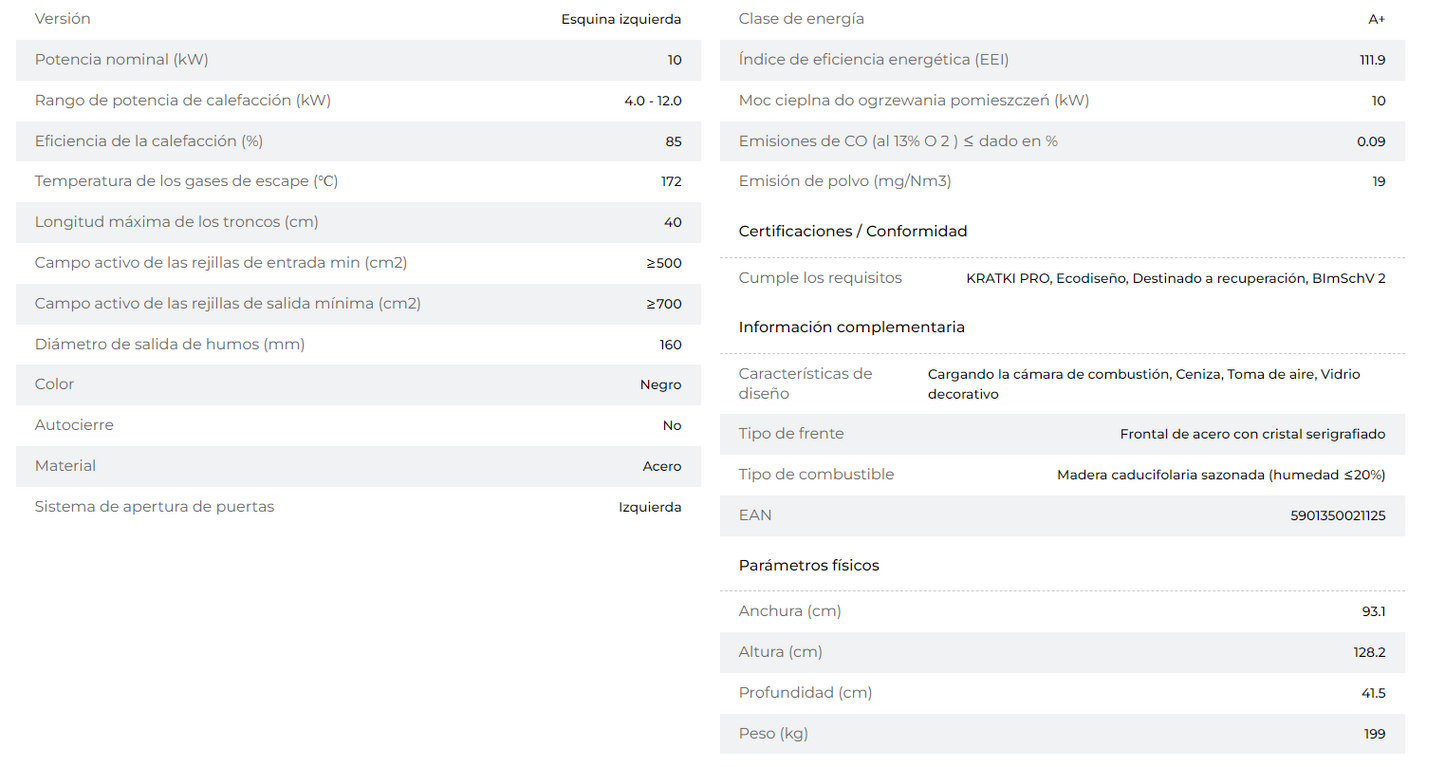1445x767 pixels.
Task: Click the Esquina izquierda version value
Action: click(x=621, y=19)
